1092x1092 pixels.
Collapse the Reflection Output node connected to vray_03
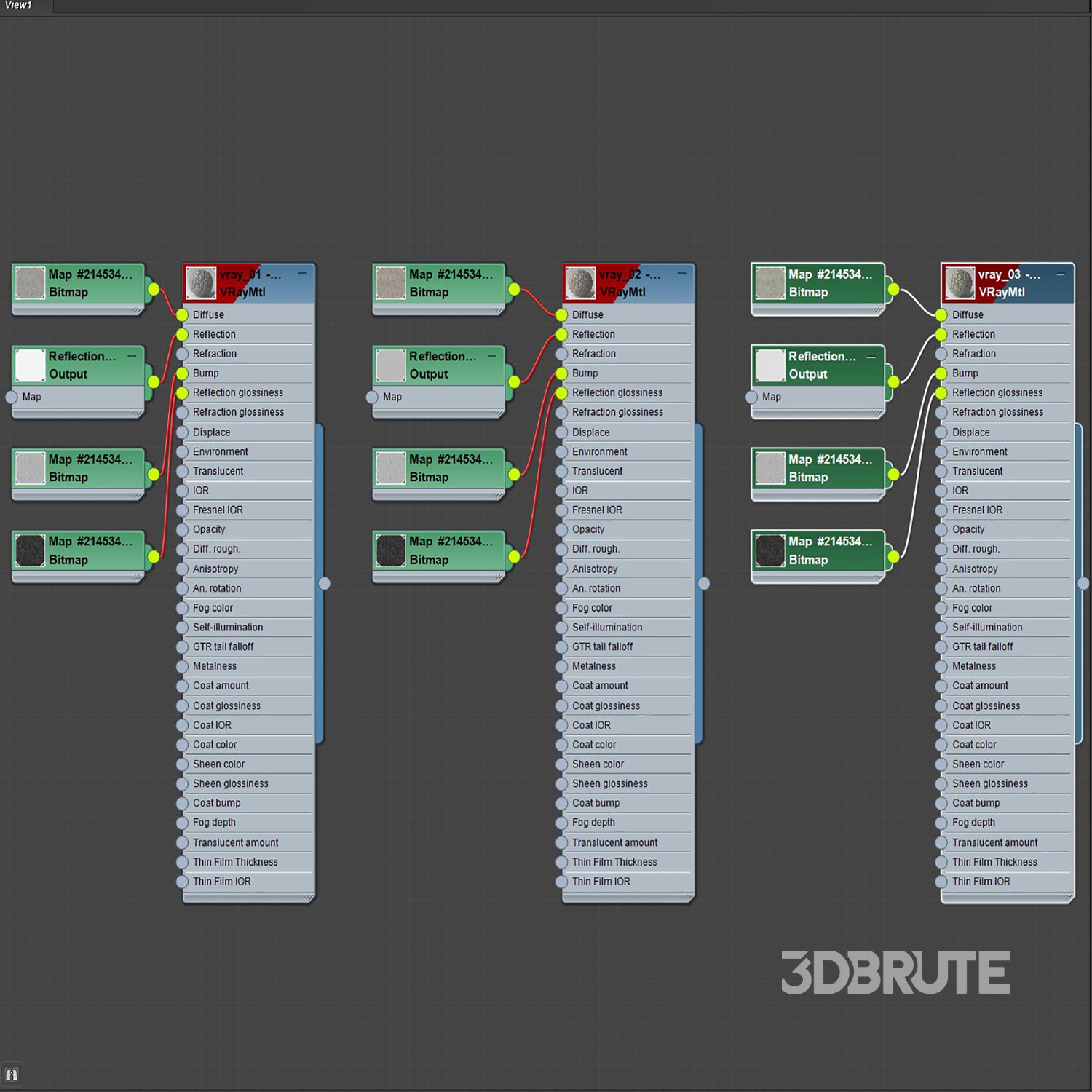(871, 357)
